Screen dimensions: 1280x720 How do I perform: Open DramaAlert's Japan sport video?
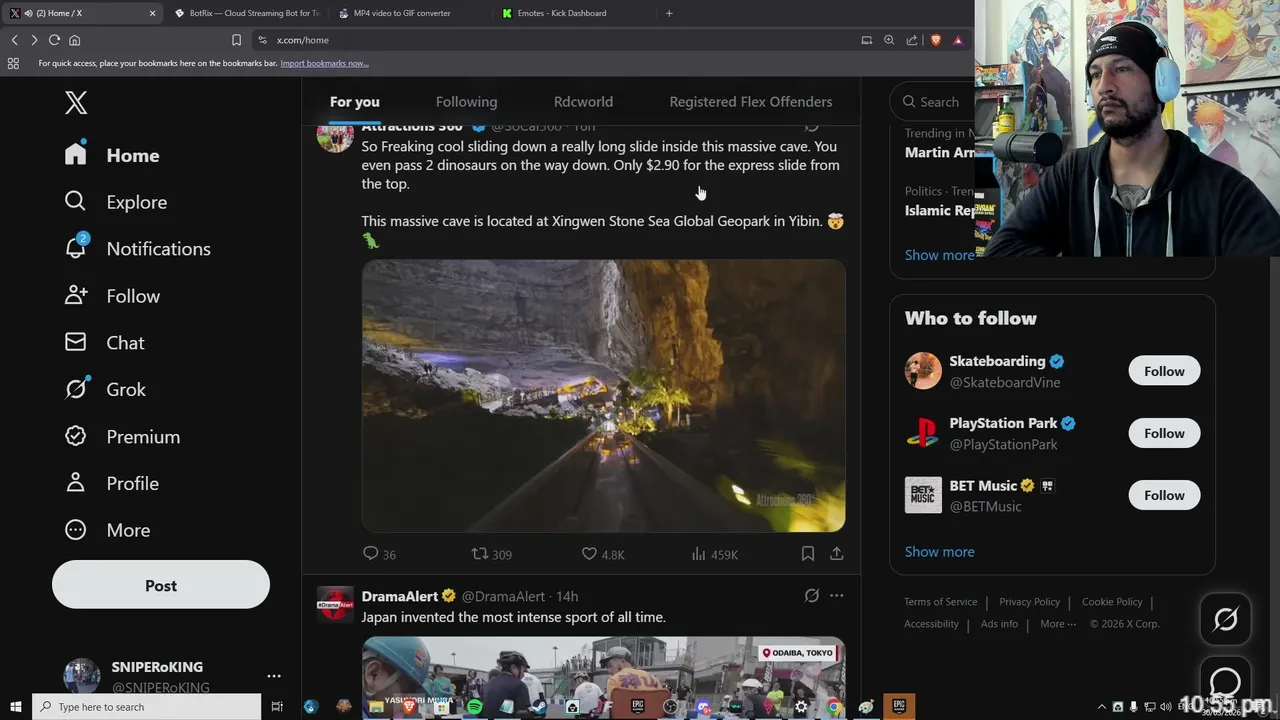pos(603,664)
